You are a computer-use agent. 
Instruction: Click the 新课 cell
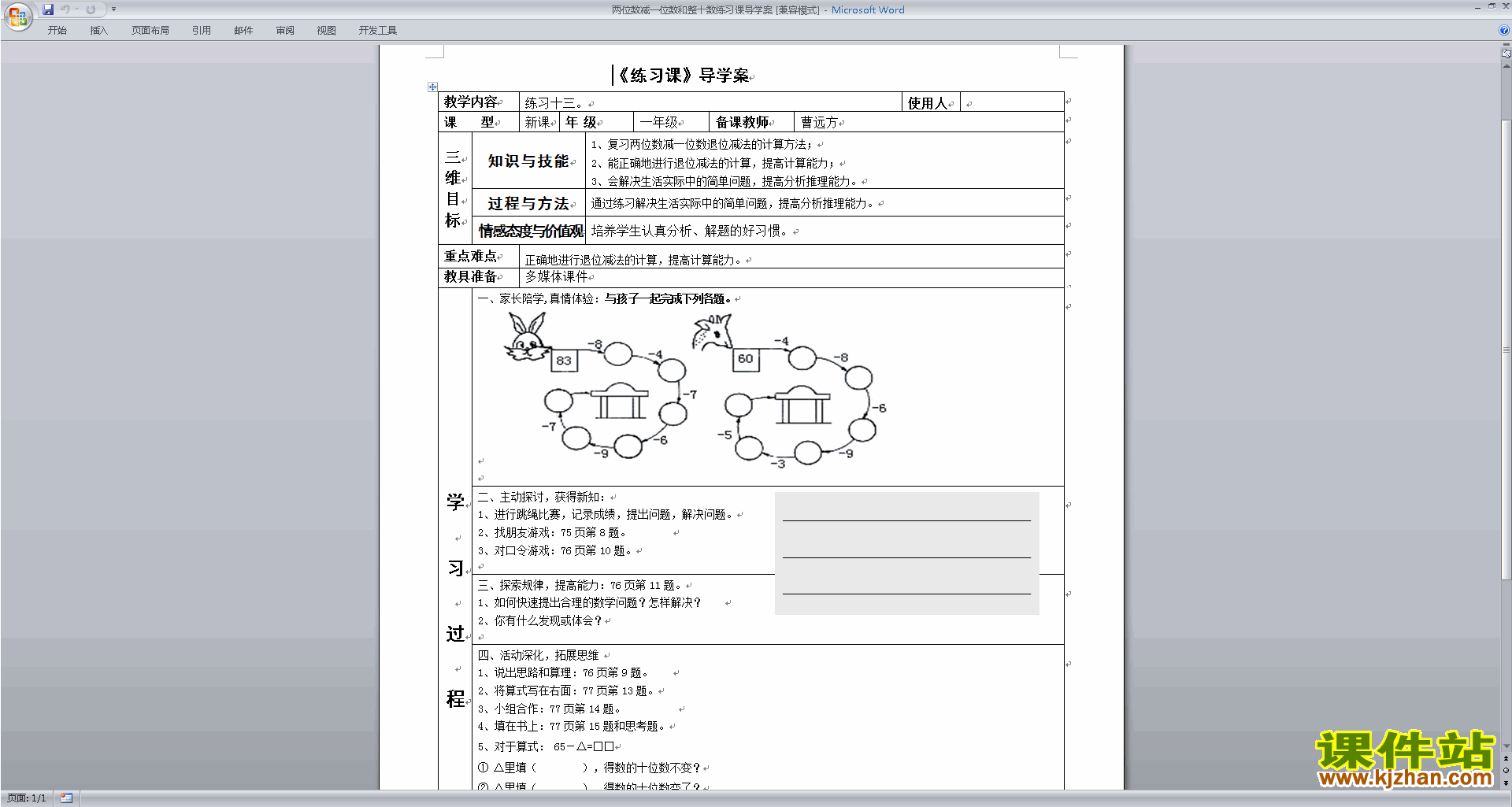[x=539, y=122]
